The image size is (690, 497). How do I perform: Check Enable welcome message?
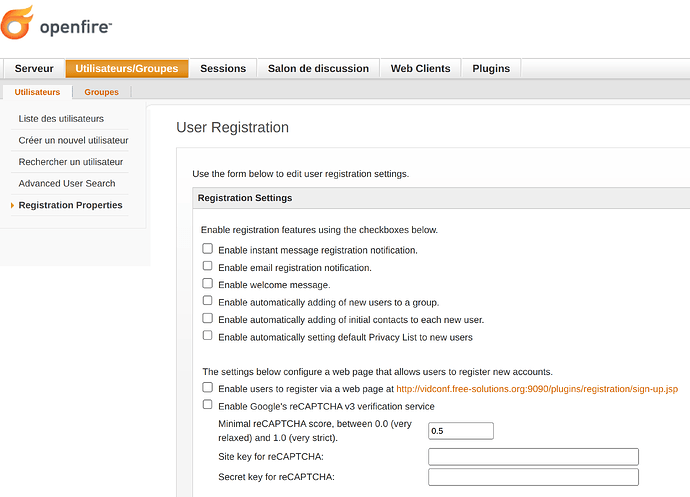coord(207,283)
